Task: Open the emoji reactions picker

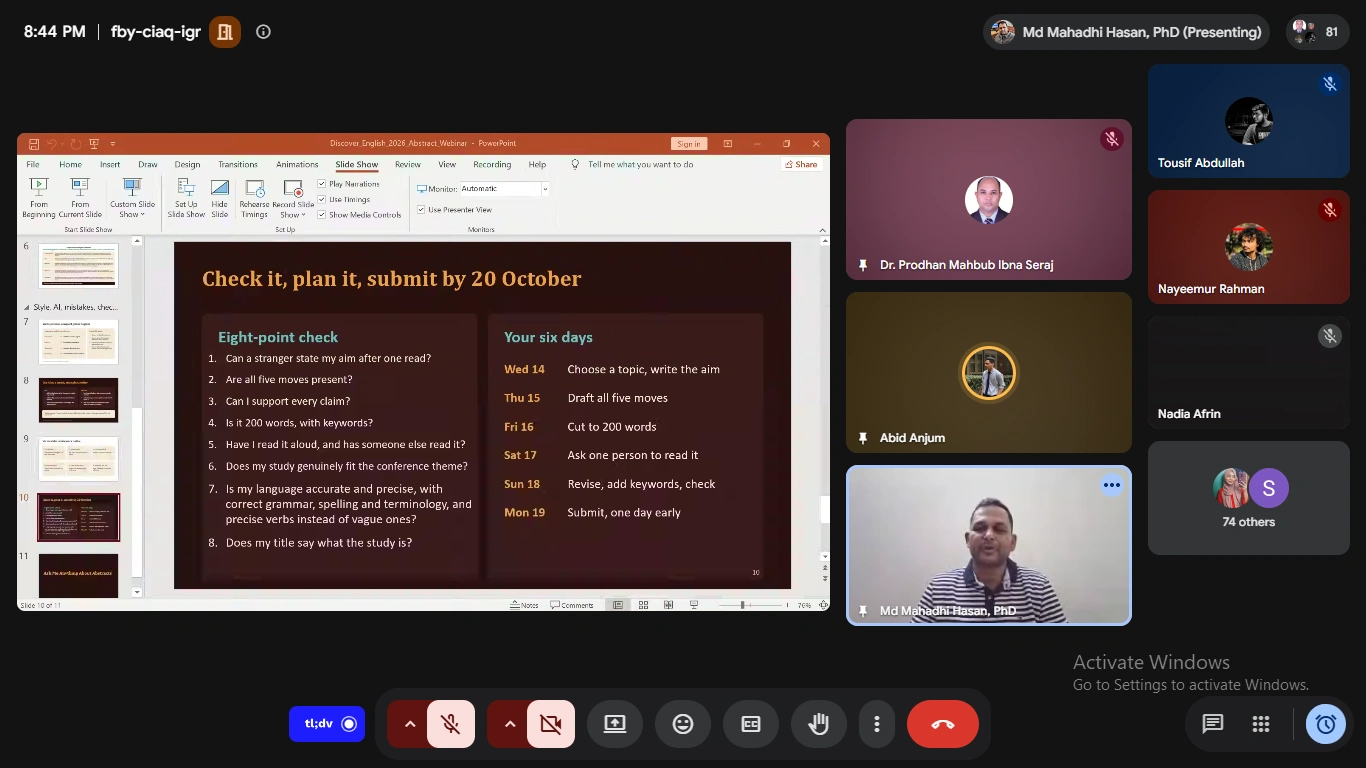Action: tap(683, 724)
